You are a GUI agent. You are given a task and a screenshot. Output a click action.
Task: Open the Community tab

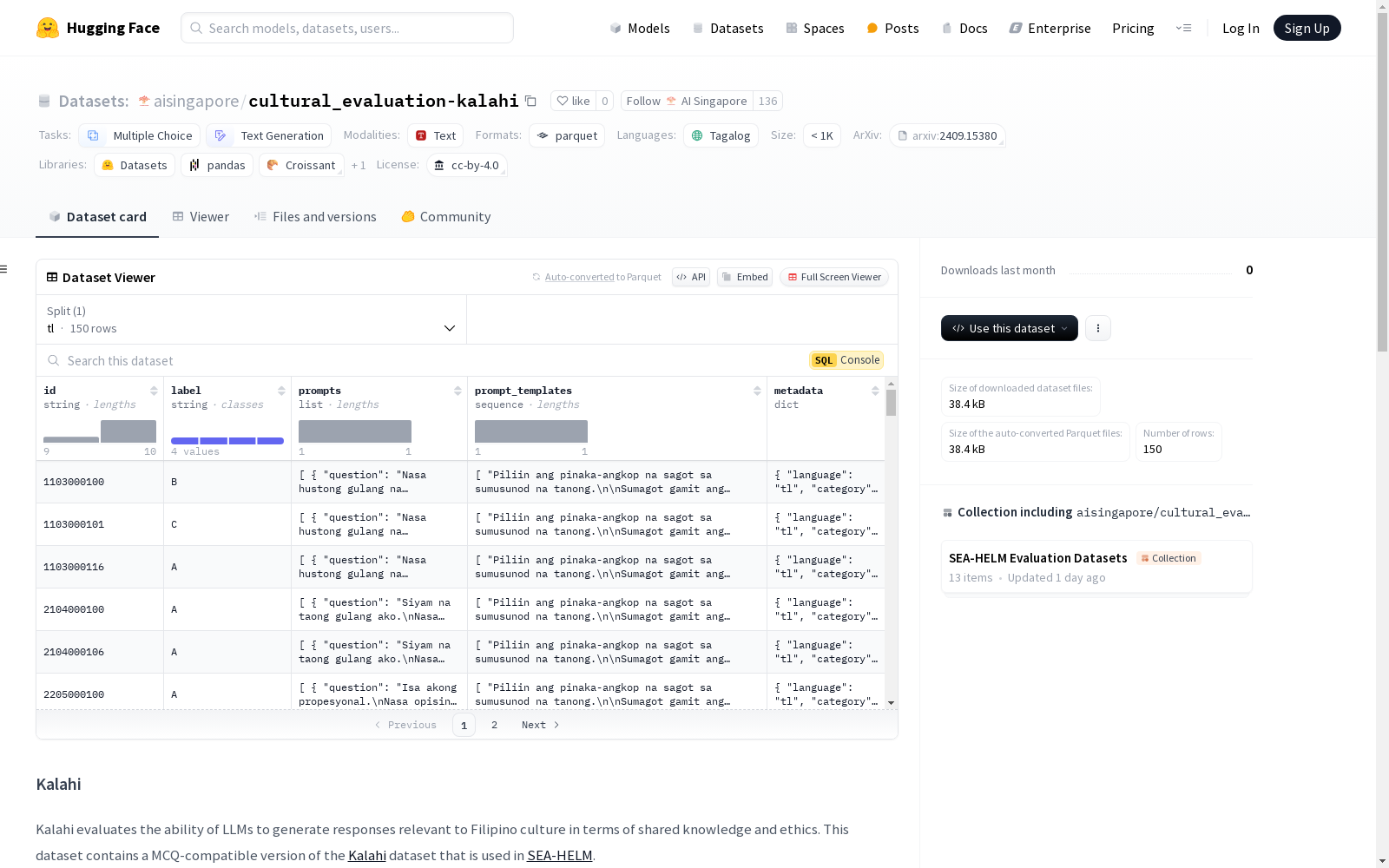(446, 217)
